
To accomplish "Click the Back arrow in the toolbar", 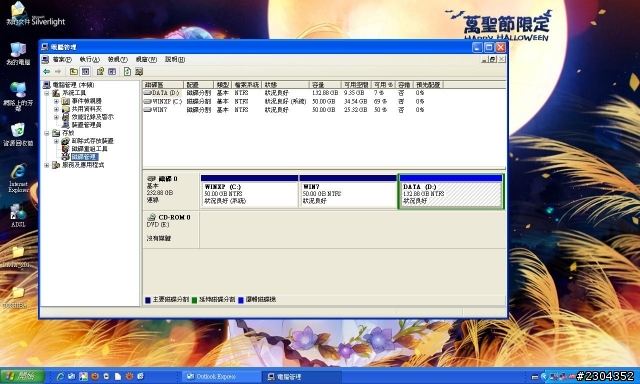I will pyautogui.click(x=47, y=72).
